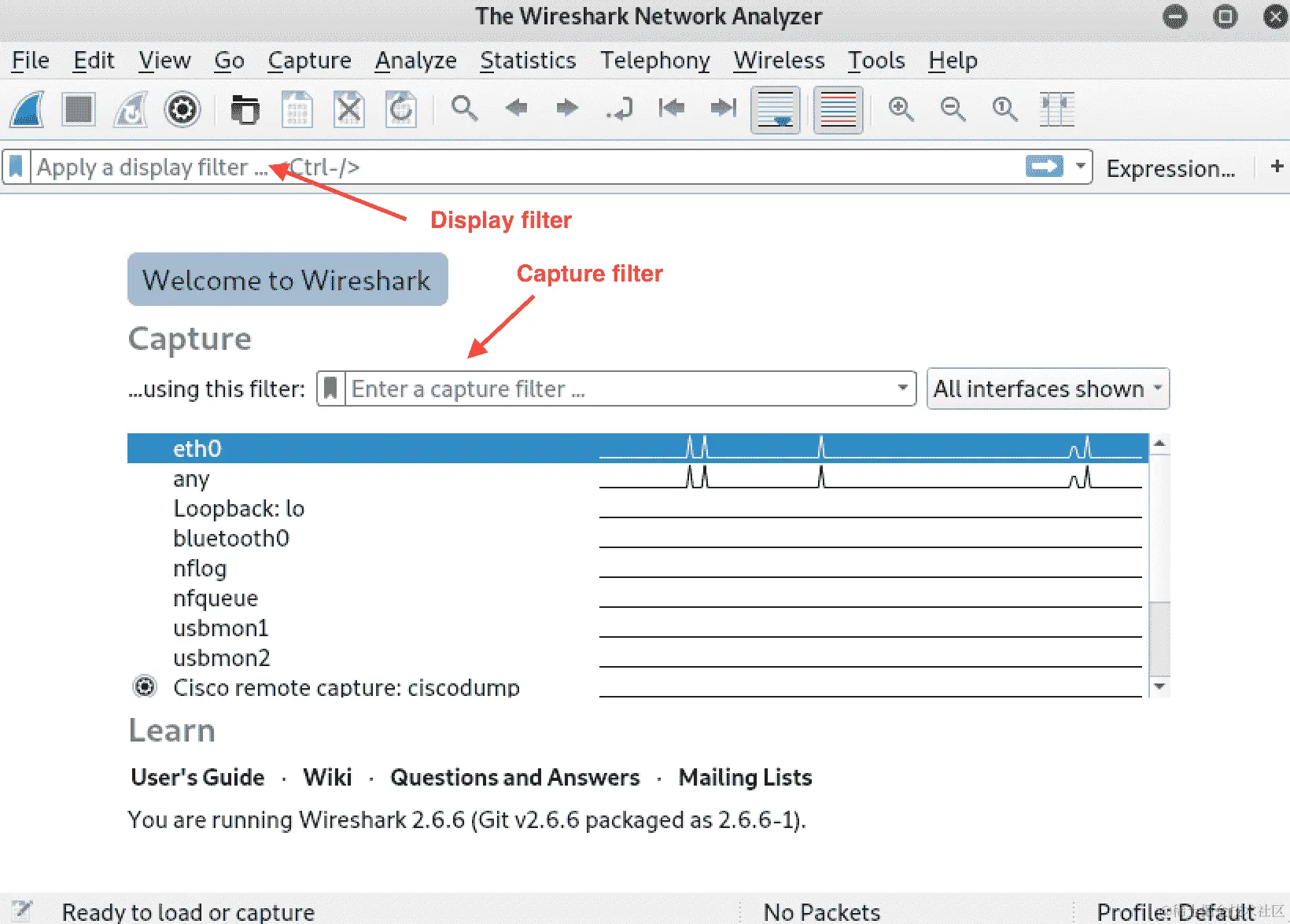Go forward to next packet arrow
This screenshot has width=1290, height=924.
click(567, 108)
